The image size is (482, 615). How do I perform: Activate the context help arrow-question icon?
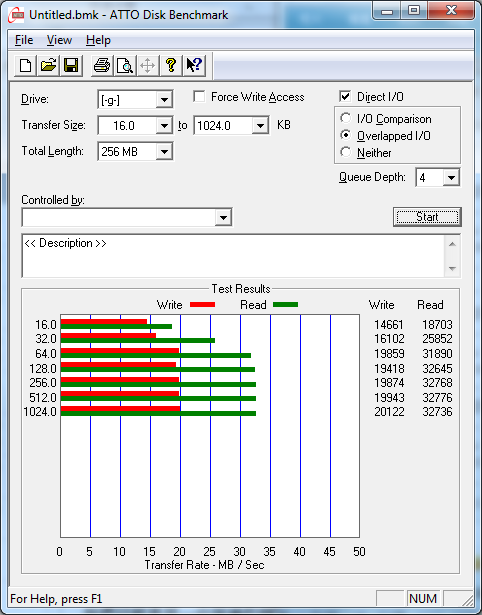pyautogui.click(x=194, y=65)
